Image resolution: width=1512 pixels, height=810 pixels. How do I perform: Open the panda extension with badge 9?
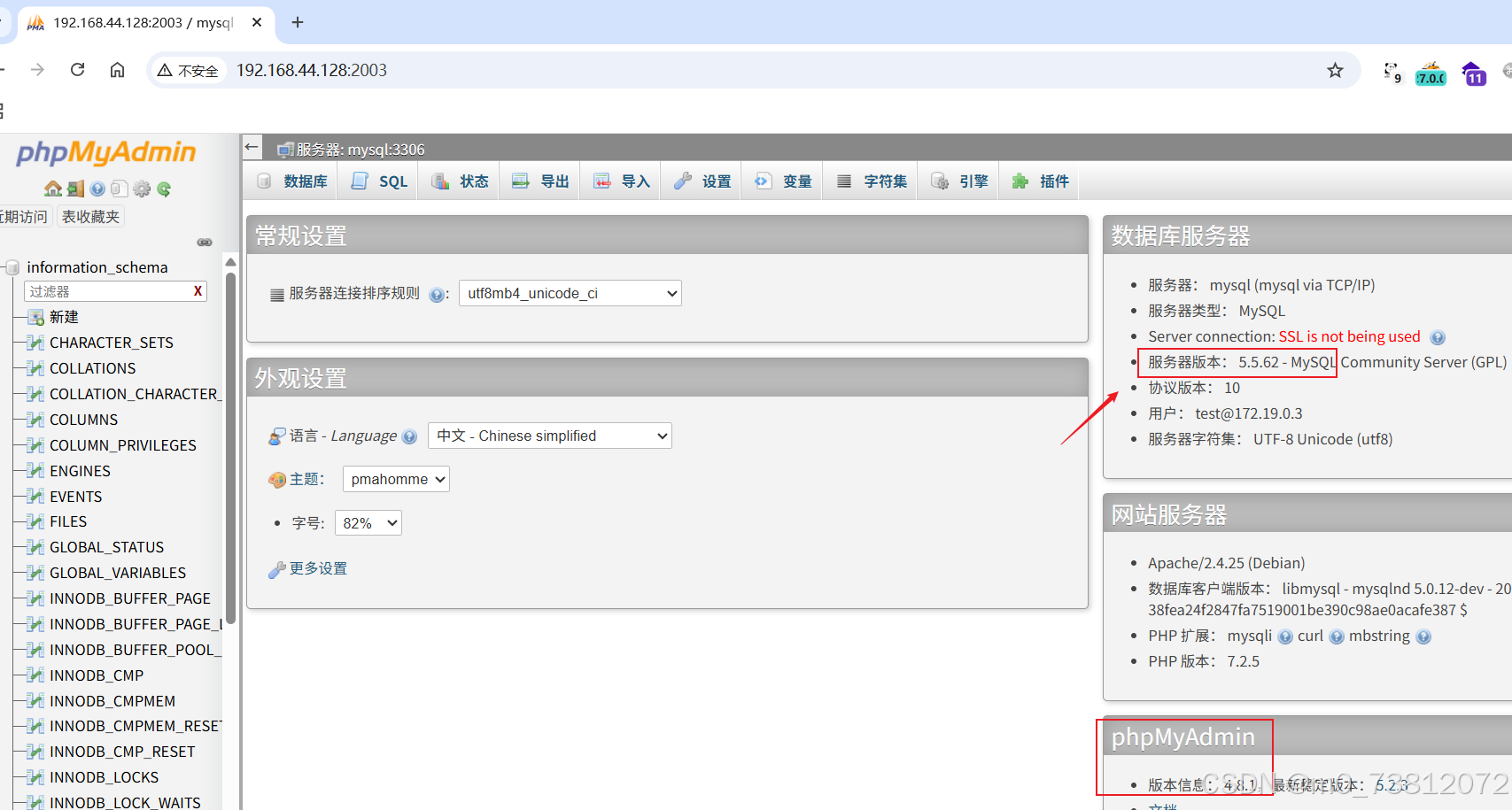1392,73
